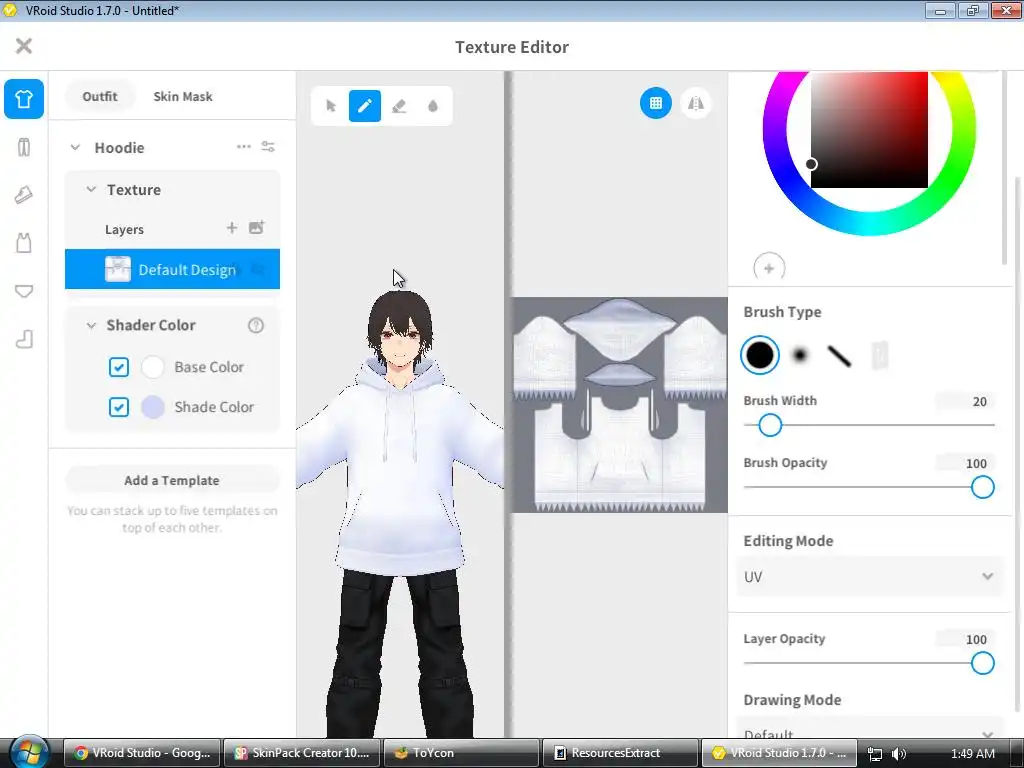
Task: Click the Layer Opacity slider
Action: (869, 664)
